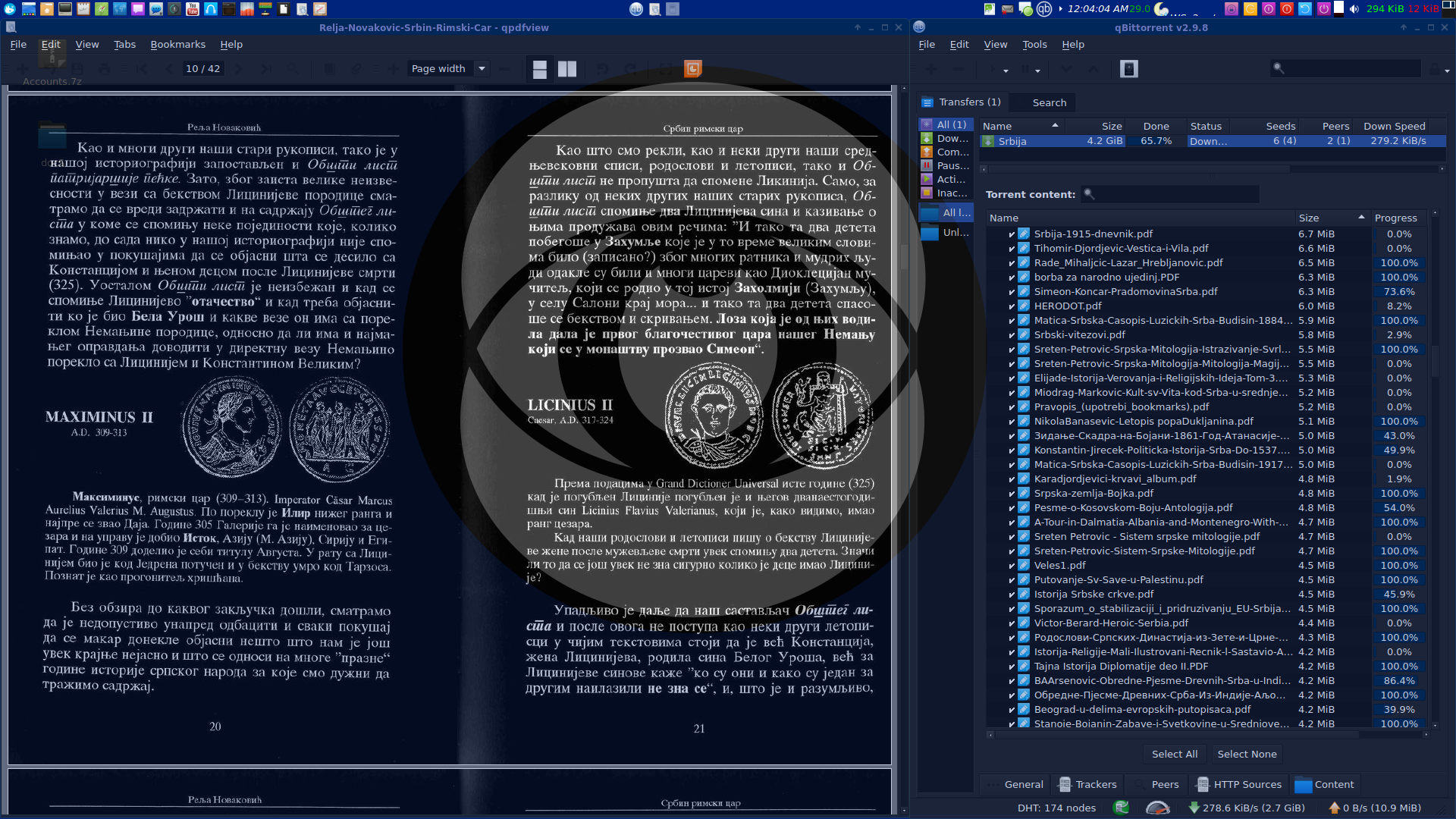Click the Srbija torrent progress bar
Screen dimensions: 1456x819
pos(1156,141)
